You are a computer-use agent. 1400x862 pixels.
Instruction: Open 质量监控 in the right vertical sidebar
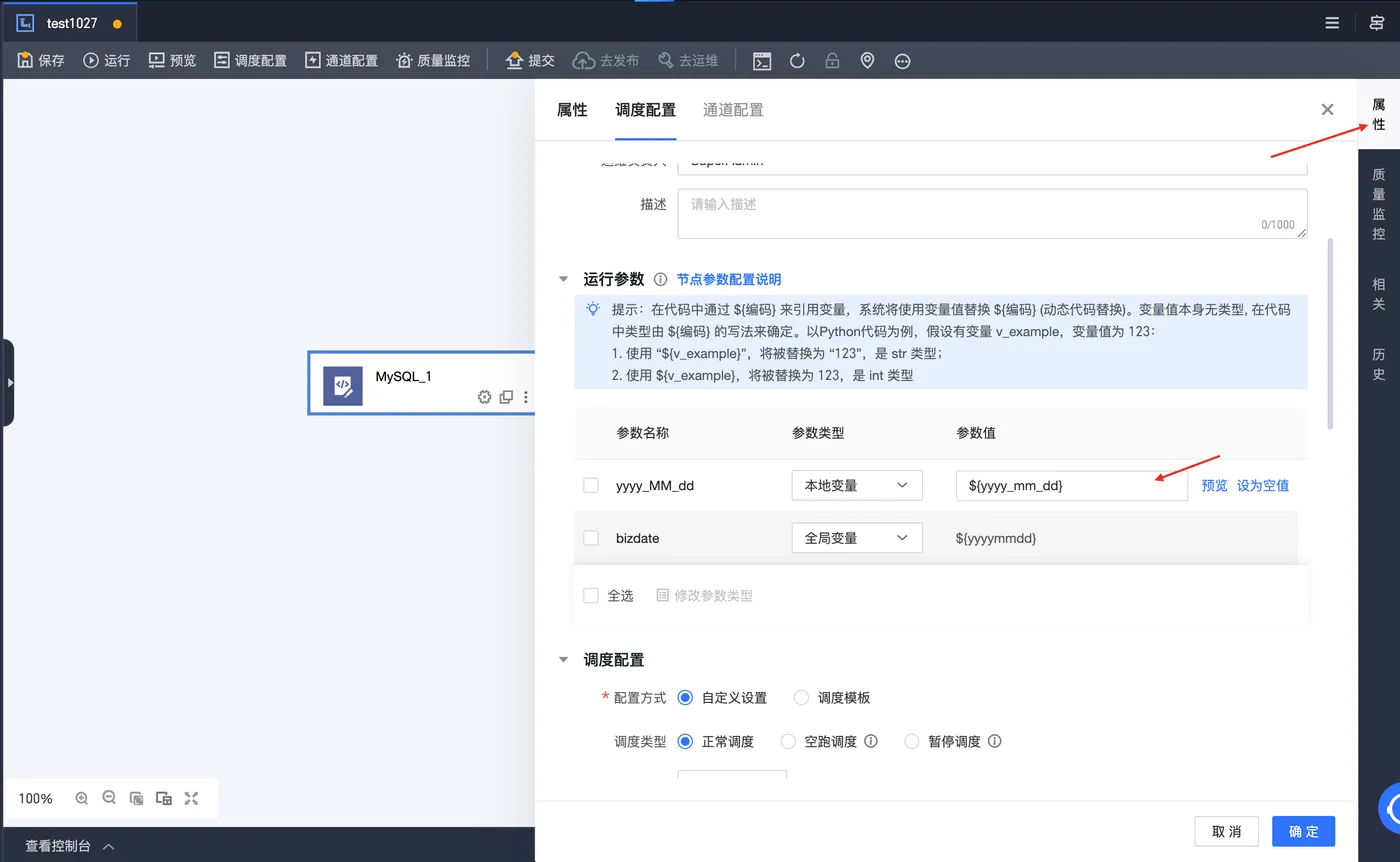[x=1379, y=204]
